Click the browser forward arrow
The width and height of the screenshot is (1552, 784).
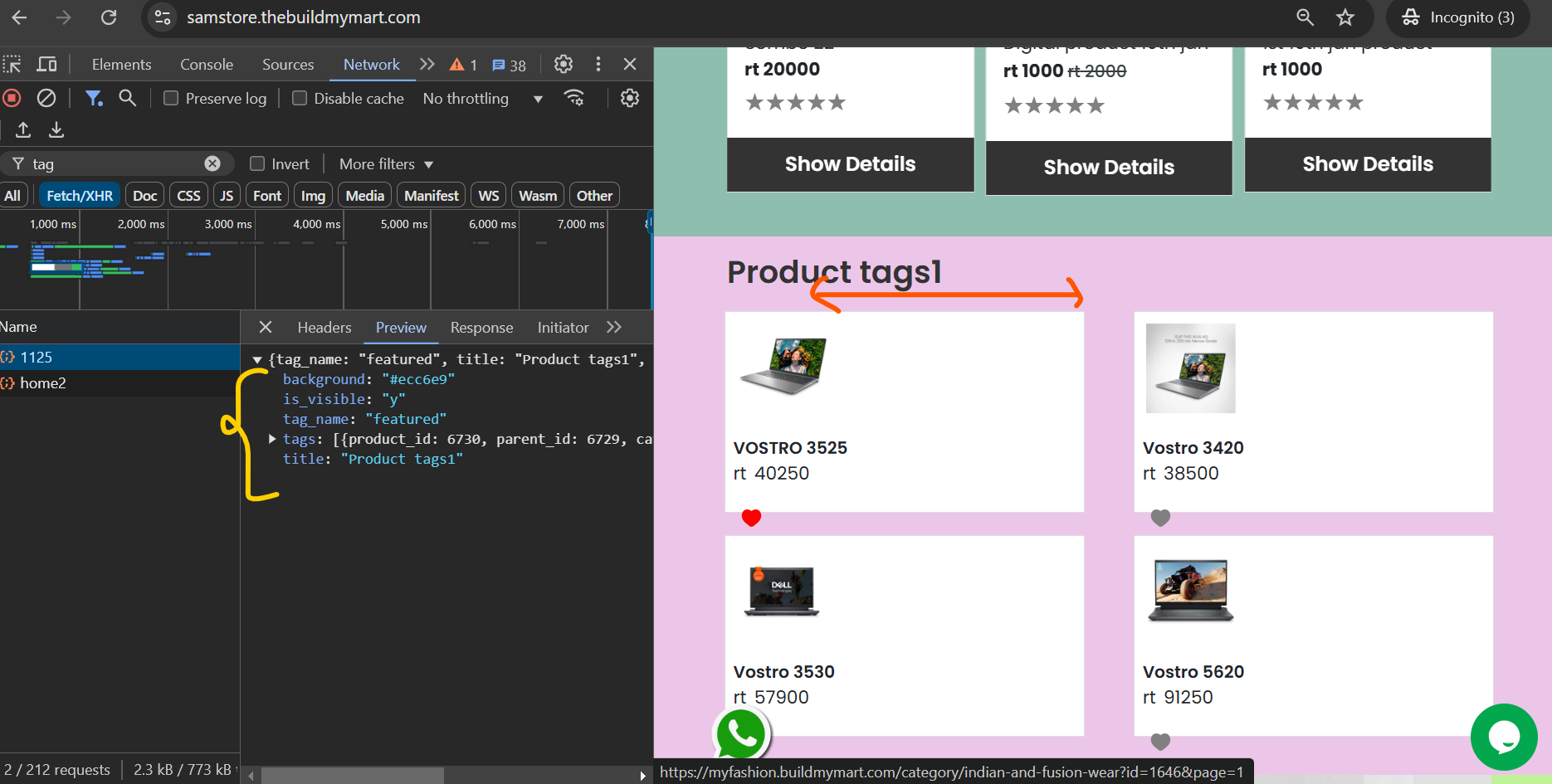tap(64, 17)
